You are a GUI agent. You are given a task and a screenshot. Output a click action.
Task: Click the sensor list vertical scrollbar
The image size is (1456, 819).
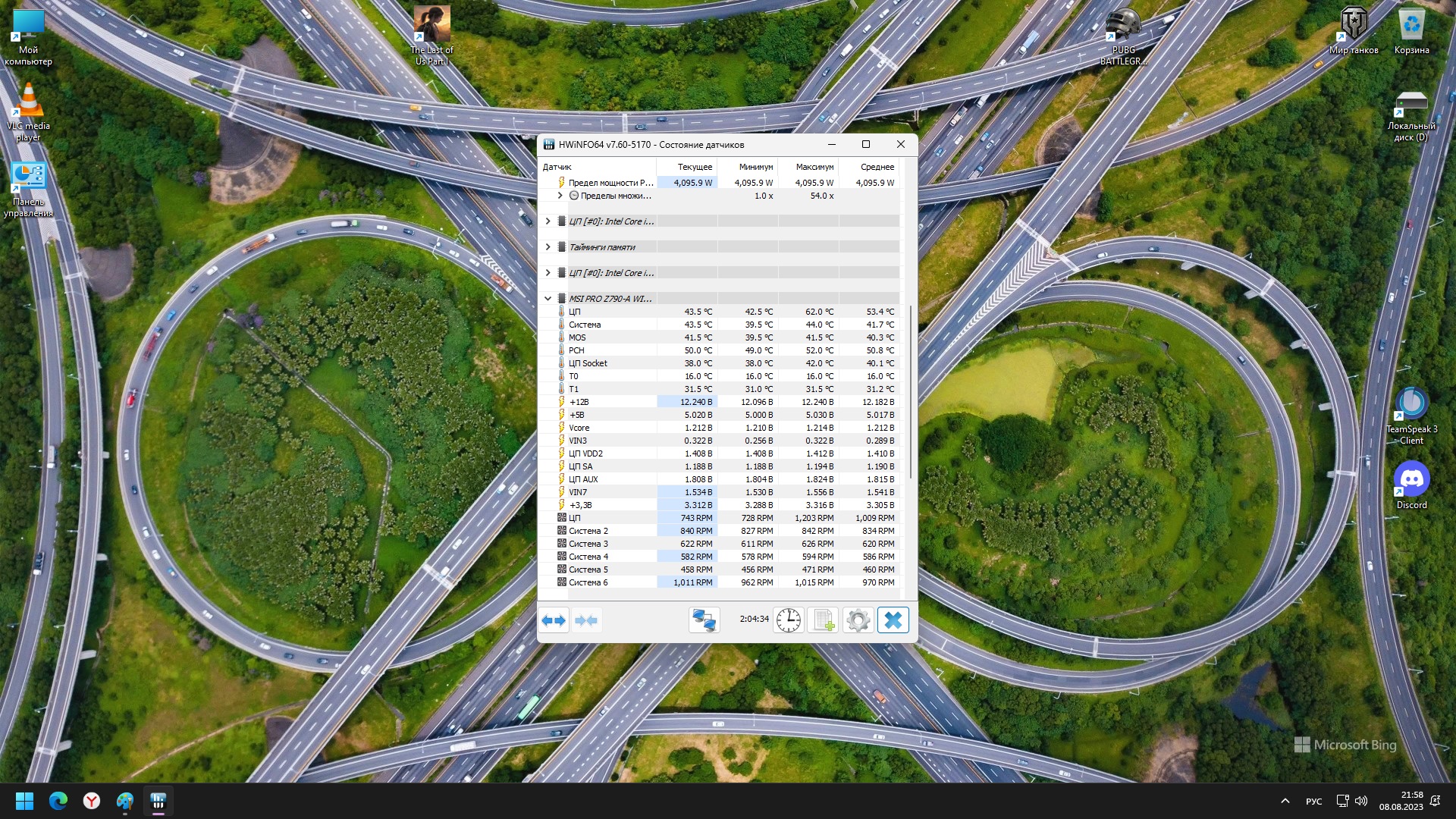(x=909, y=394)
